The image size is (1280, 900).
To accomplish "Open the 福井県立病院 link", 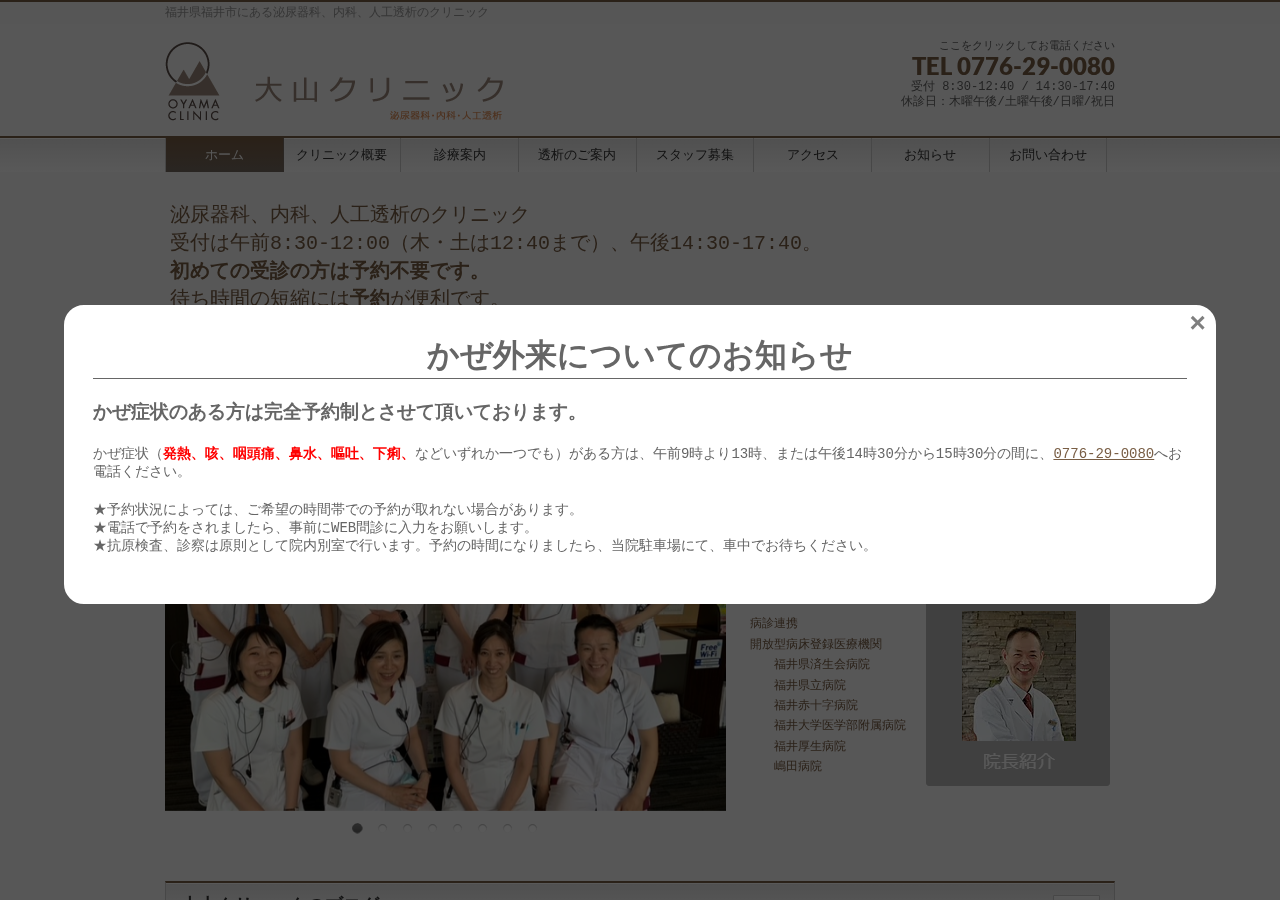I will coord(810,685).
